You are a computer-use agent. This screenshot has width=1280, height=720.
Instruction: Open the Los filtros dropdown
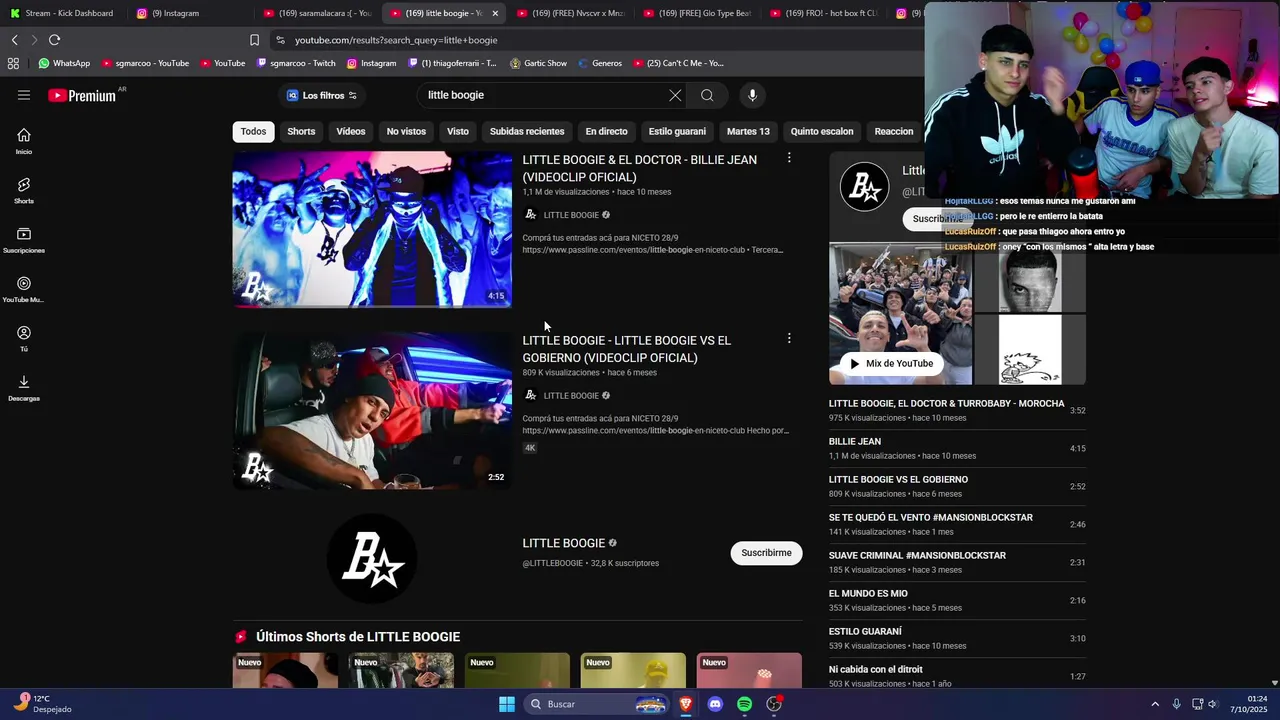pos(322,95)
